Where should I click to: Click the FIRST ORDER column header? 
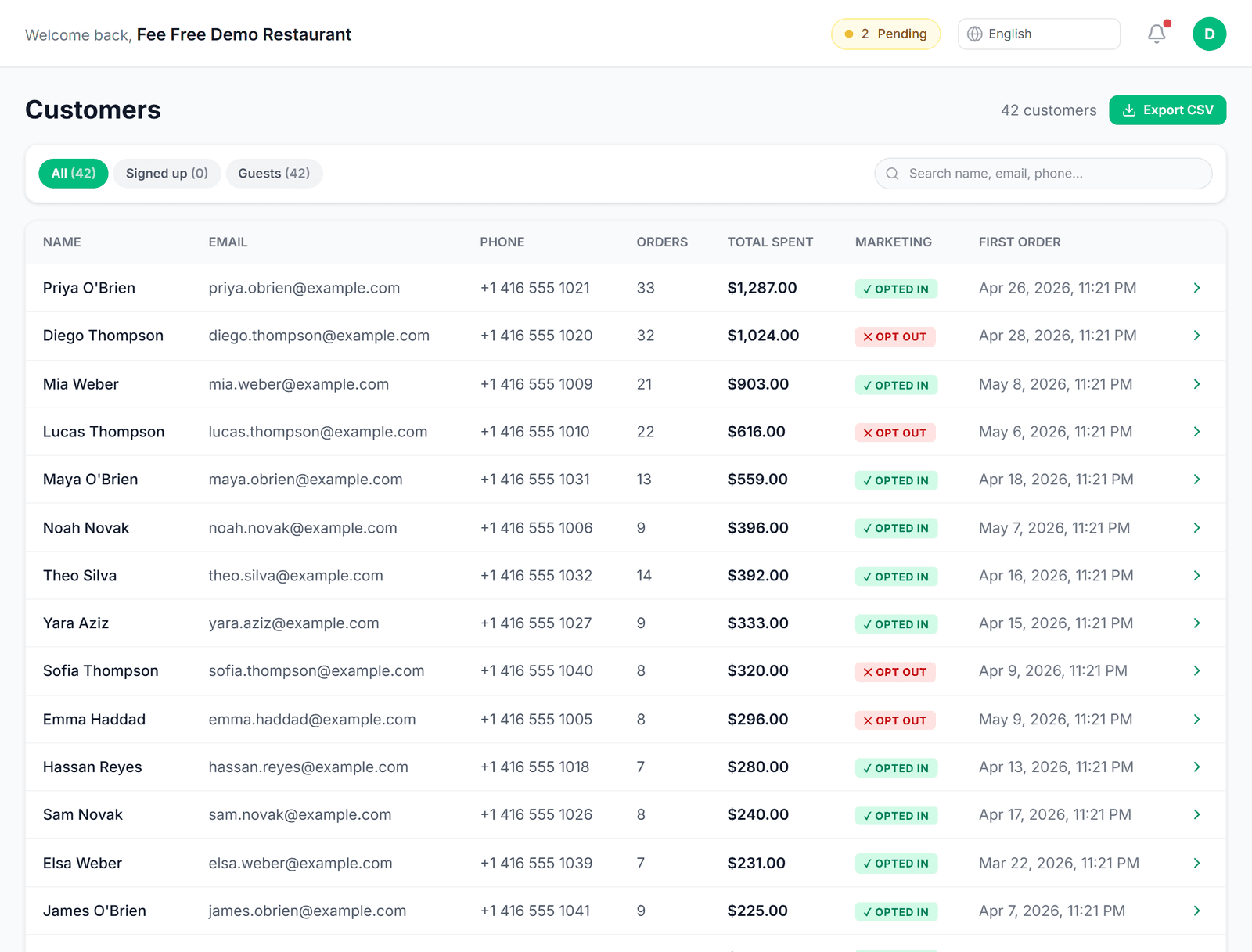tap(1020, 242)
